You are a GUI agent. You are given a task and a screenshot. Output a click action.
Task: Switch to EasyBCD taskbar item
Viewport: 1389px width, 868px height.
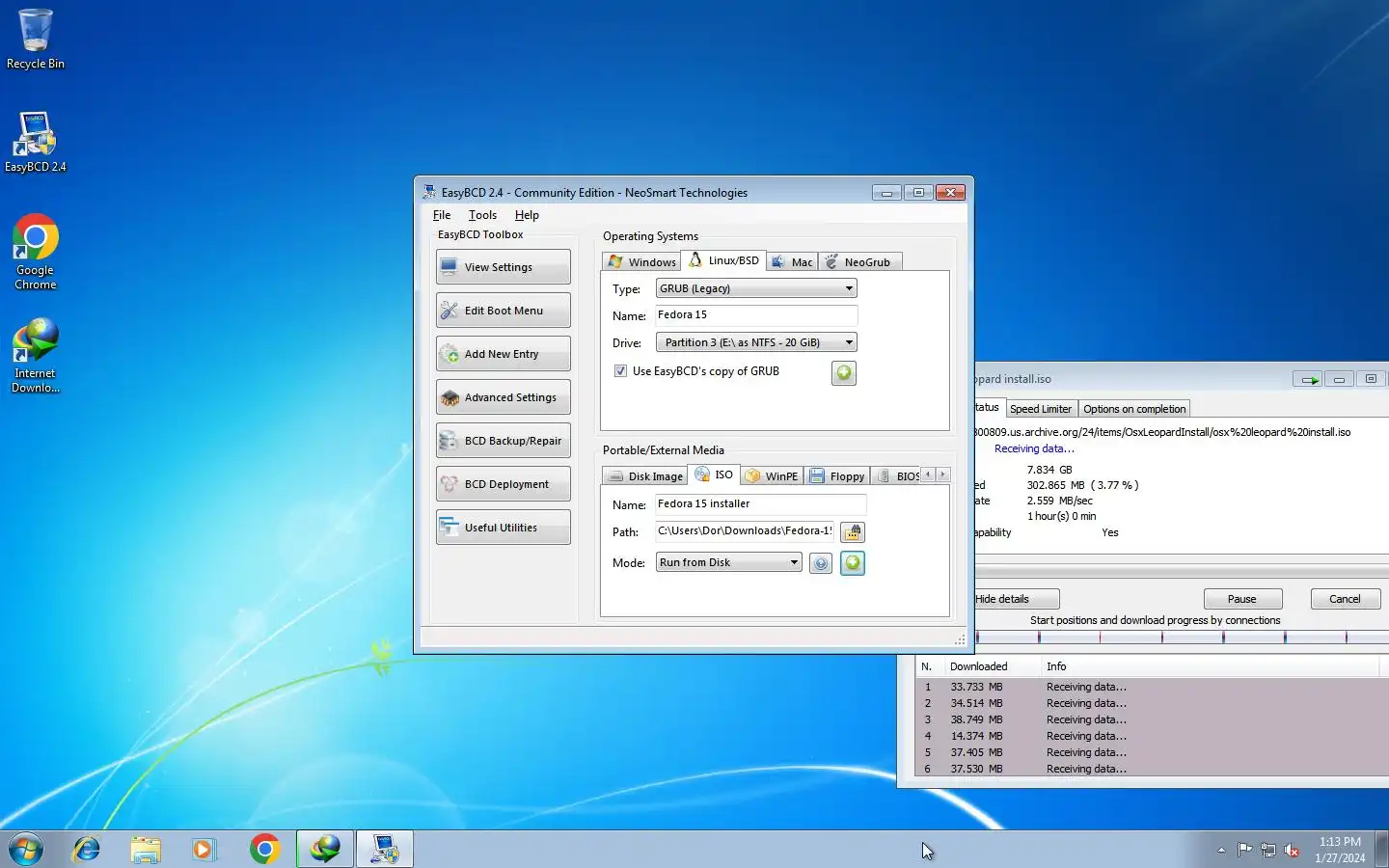coord(385,849)
